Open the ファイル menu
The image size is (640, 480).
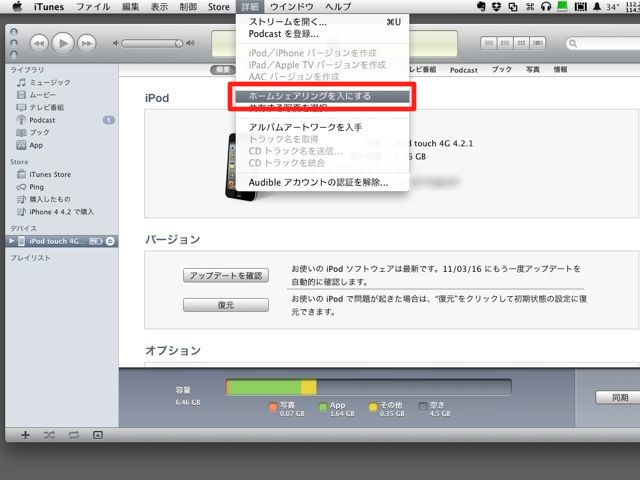click(x=93, y=7)
